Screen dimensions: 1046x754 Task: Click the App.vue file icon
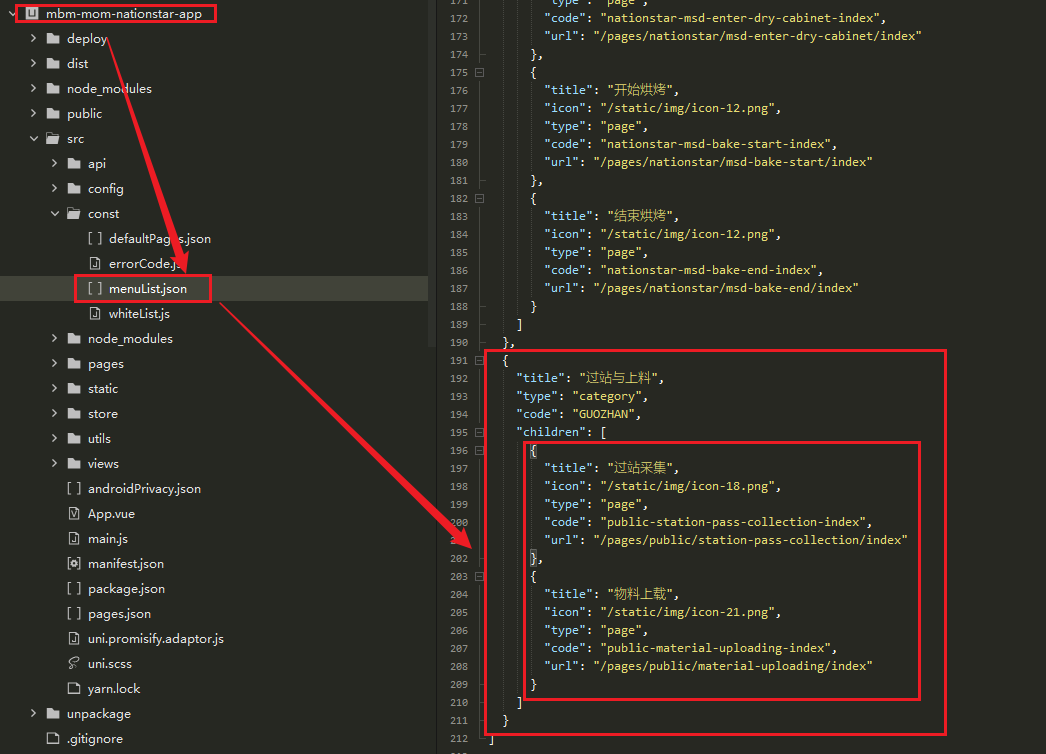[74, 514]
